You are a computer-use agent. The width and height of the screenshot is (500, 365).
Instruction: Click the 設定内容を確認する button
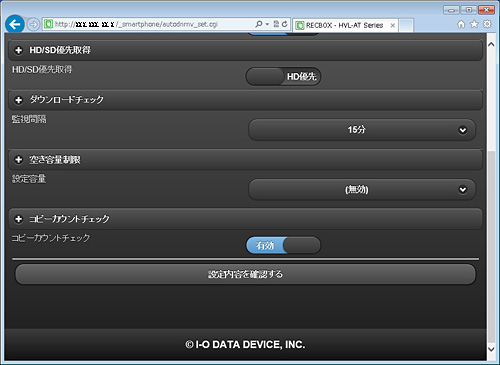(245, 274)
